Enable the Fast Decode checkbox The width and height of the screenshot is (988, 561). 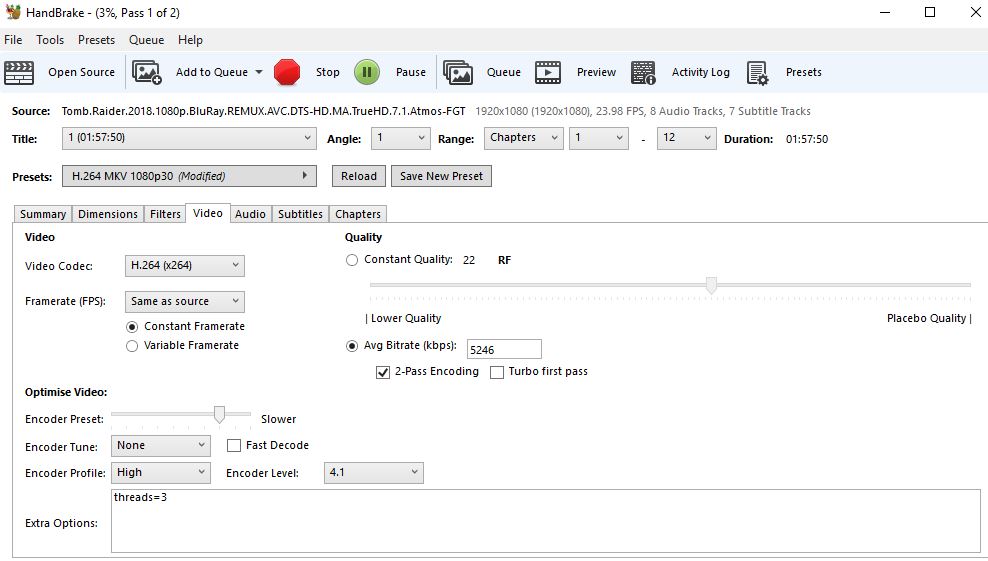(x=234, y=446)
